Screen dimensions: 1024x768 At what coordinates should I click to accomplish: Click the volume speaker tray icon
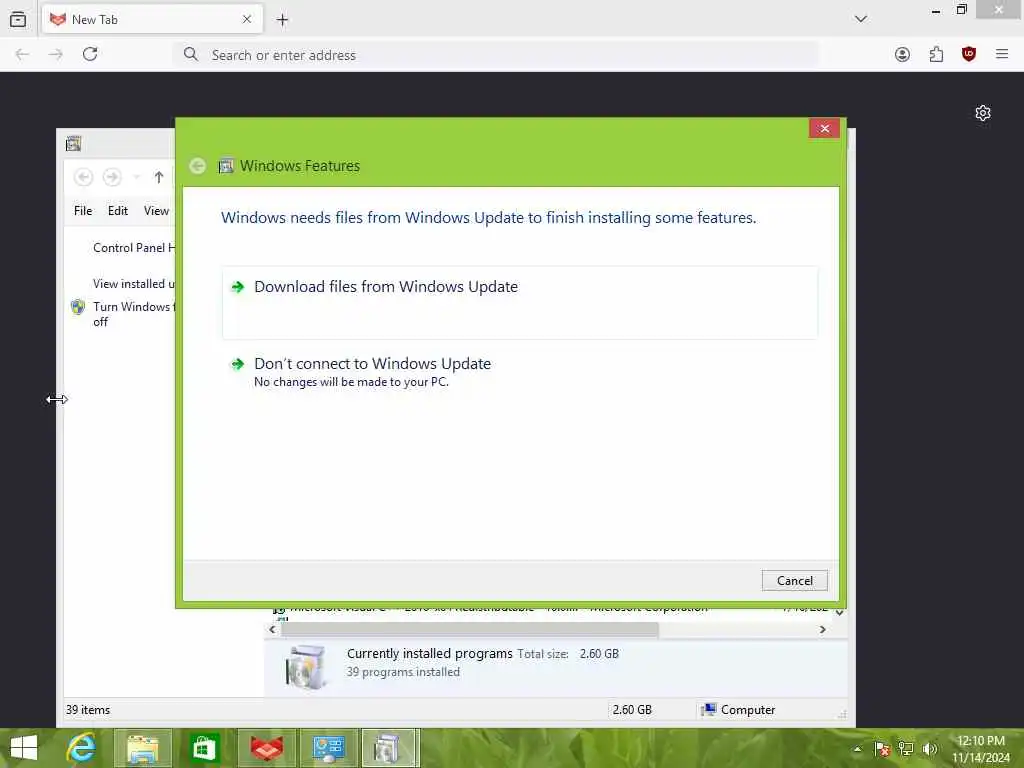(x=929, y=749)
